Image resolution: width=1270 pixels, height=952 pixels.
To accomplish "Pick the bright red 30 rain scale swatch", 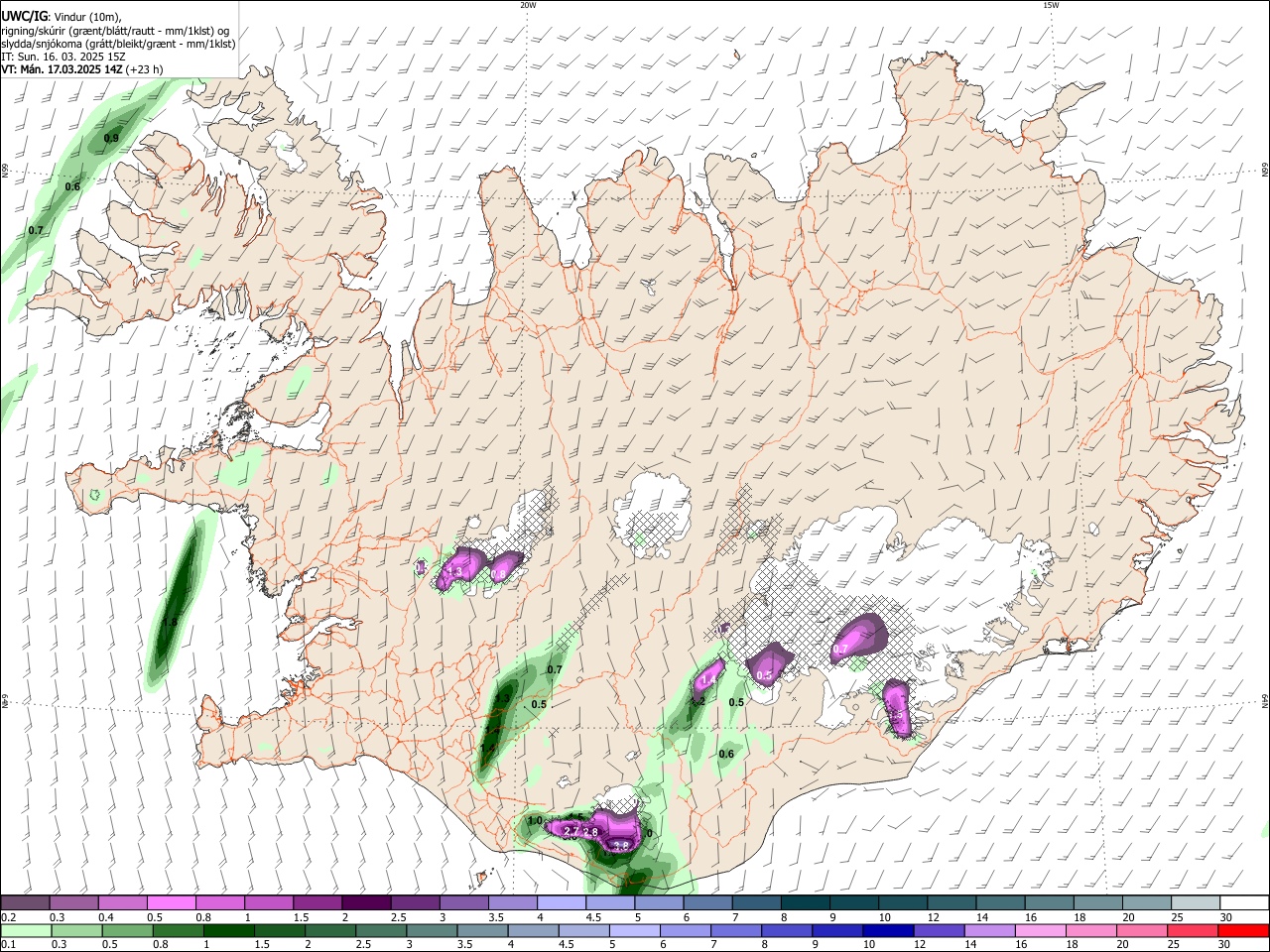I will tap(1243, 930).
